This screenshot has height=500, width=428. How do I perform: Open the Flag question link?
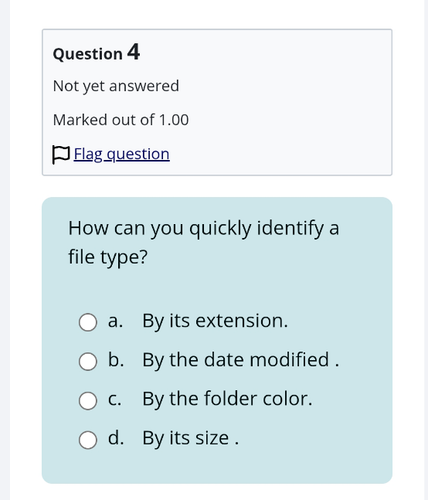(x=122, y=154)
